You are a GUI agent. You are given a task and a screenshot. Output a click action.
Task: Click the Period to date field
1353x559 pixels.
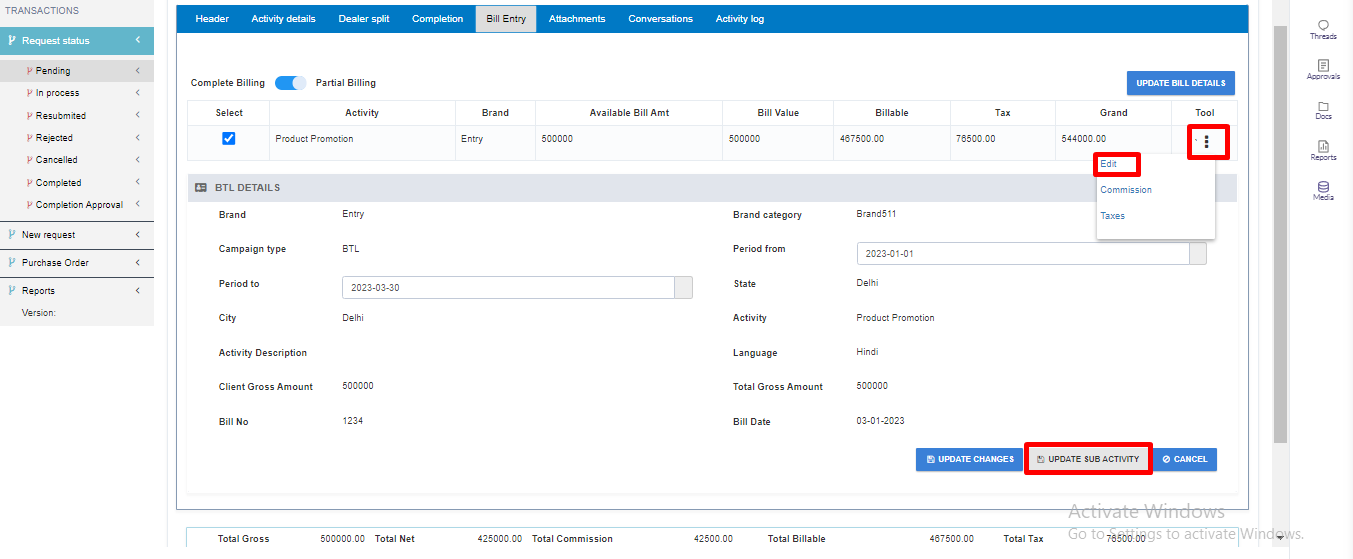pos(508,288)
